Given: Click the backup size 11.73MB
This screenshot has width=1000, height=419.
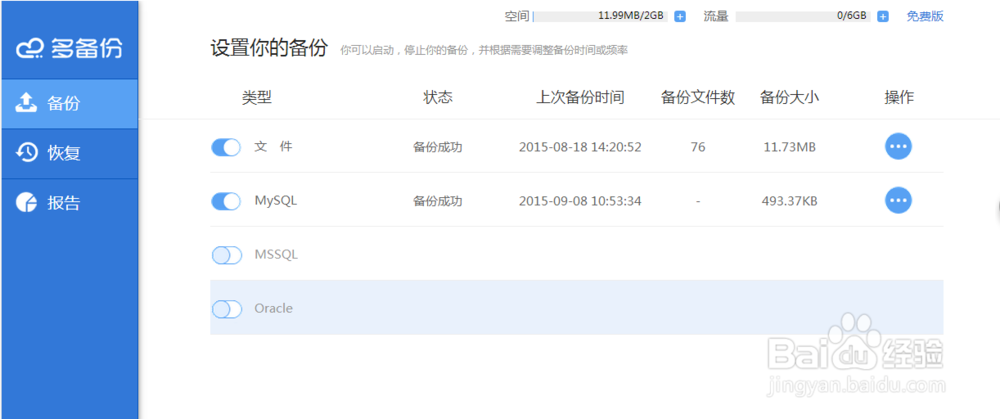Looking at the screenshot, I should [x=790, y=147].
